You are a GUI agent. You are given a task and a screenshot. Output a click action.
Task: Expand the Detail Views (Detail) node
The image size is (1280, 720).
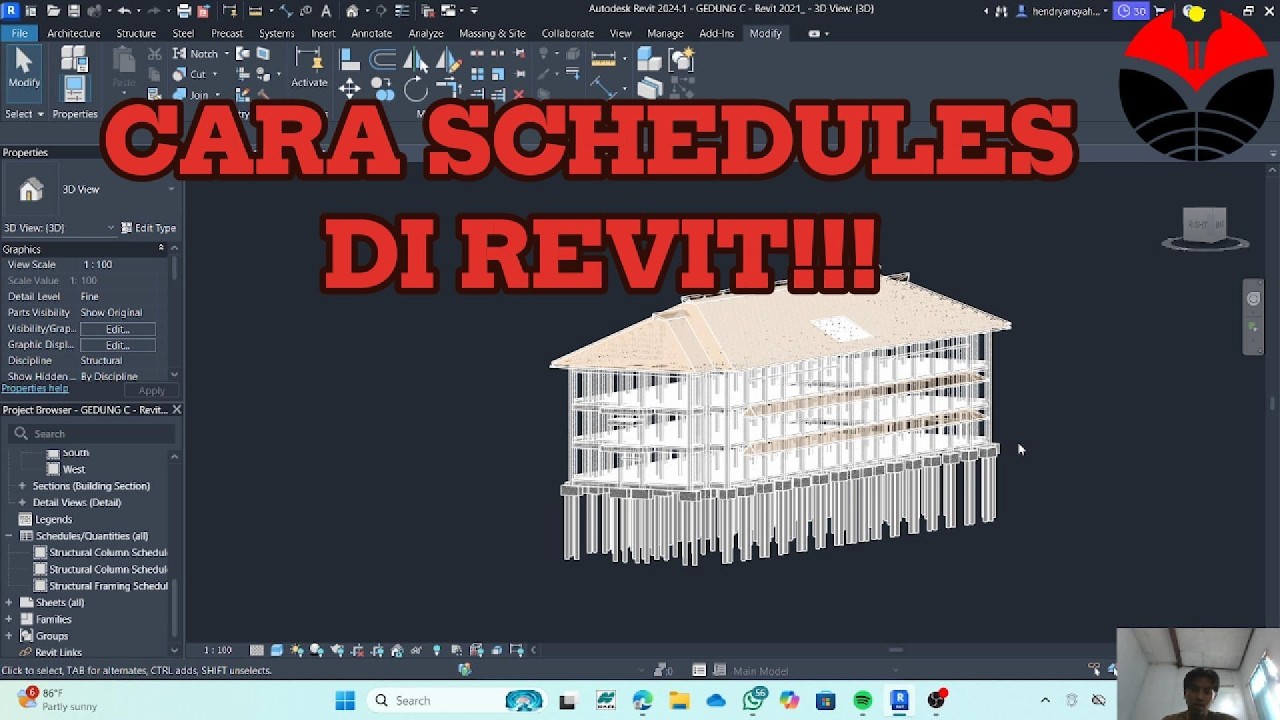(x=22, y=502)
